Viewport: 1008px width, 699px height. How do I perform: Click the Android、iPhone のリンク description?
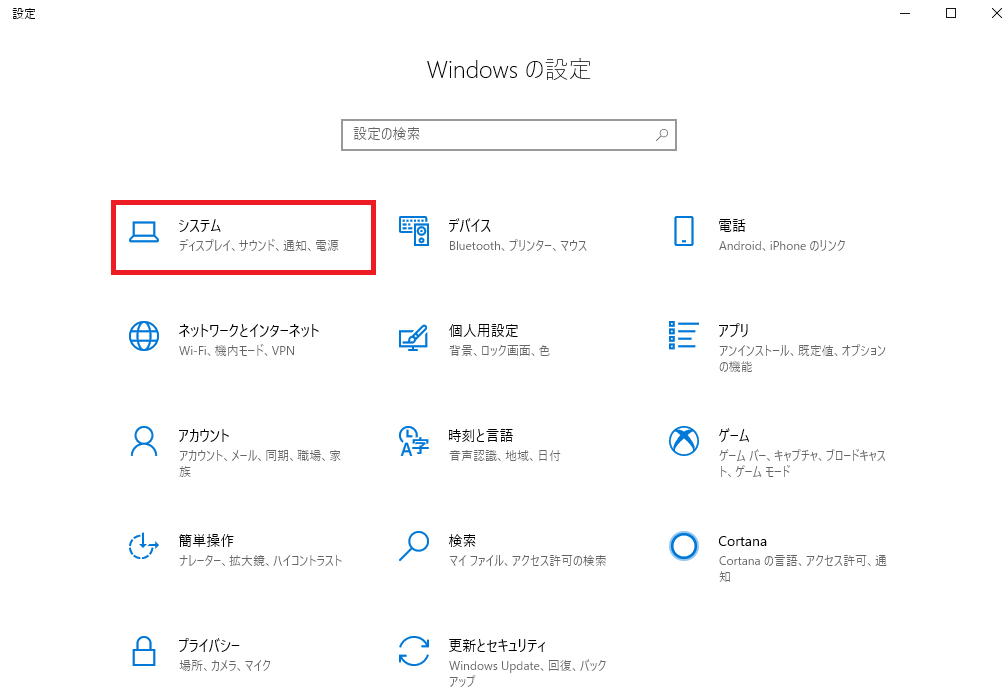click(782, 246)
